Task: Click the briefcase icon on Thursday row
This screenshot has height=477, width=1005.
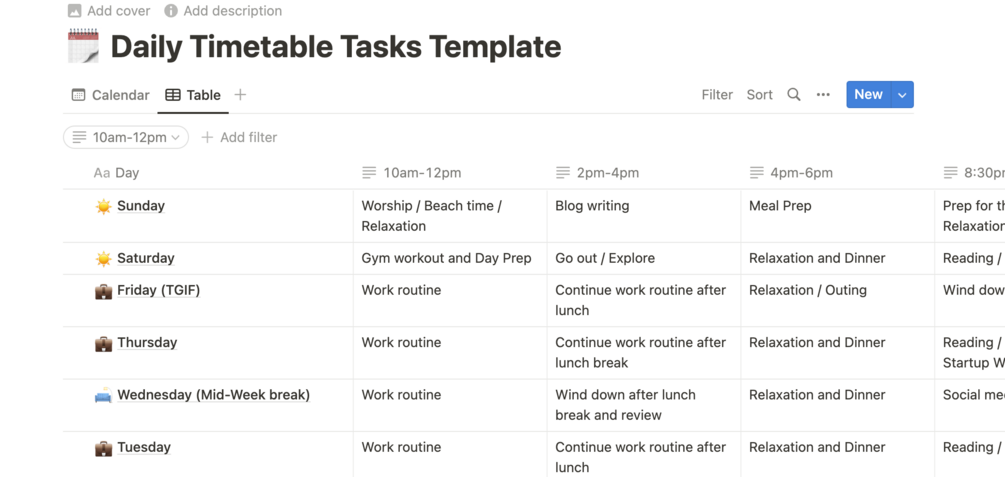Action: (103, 343)
